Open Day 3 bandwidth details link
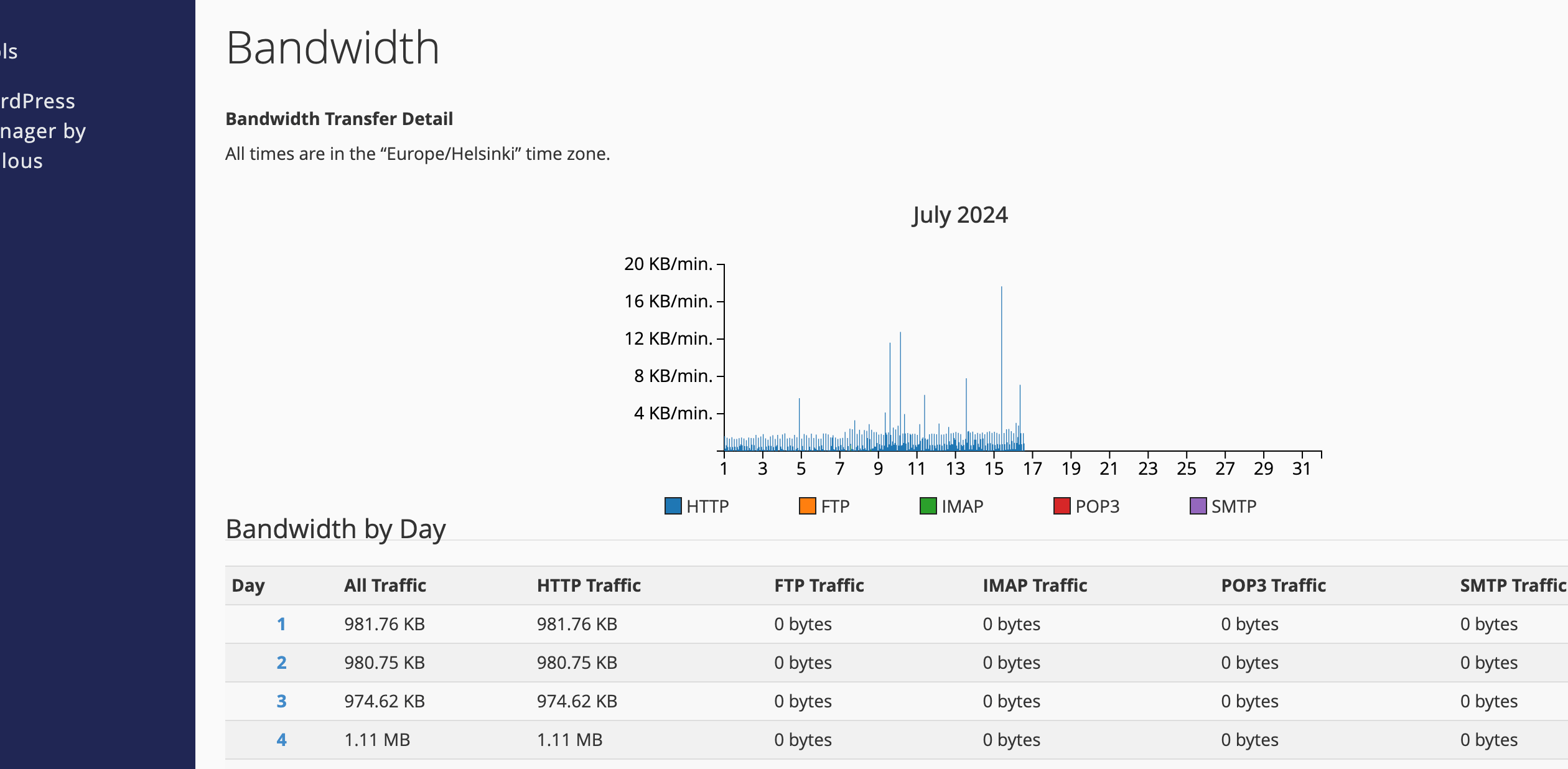 tap(281, 701)
